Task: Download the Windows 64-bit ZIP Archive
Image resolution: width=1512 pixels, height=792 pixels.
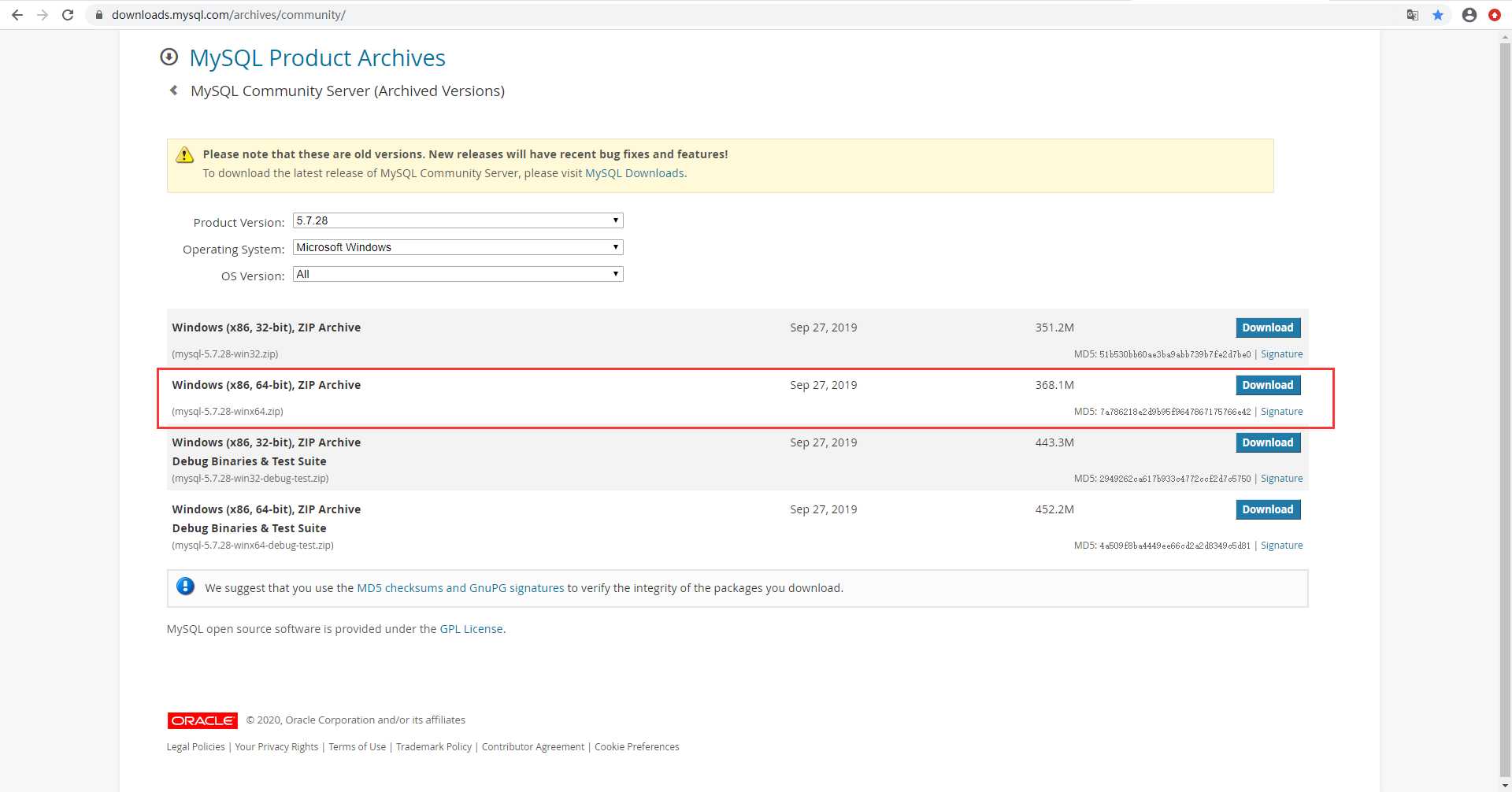Action: point(1268,385)
